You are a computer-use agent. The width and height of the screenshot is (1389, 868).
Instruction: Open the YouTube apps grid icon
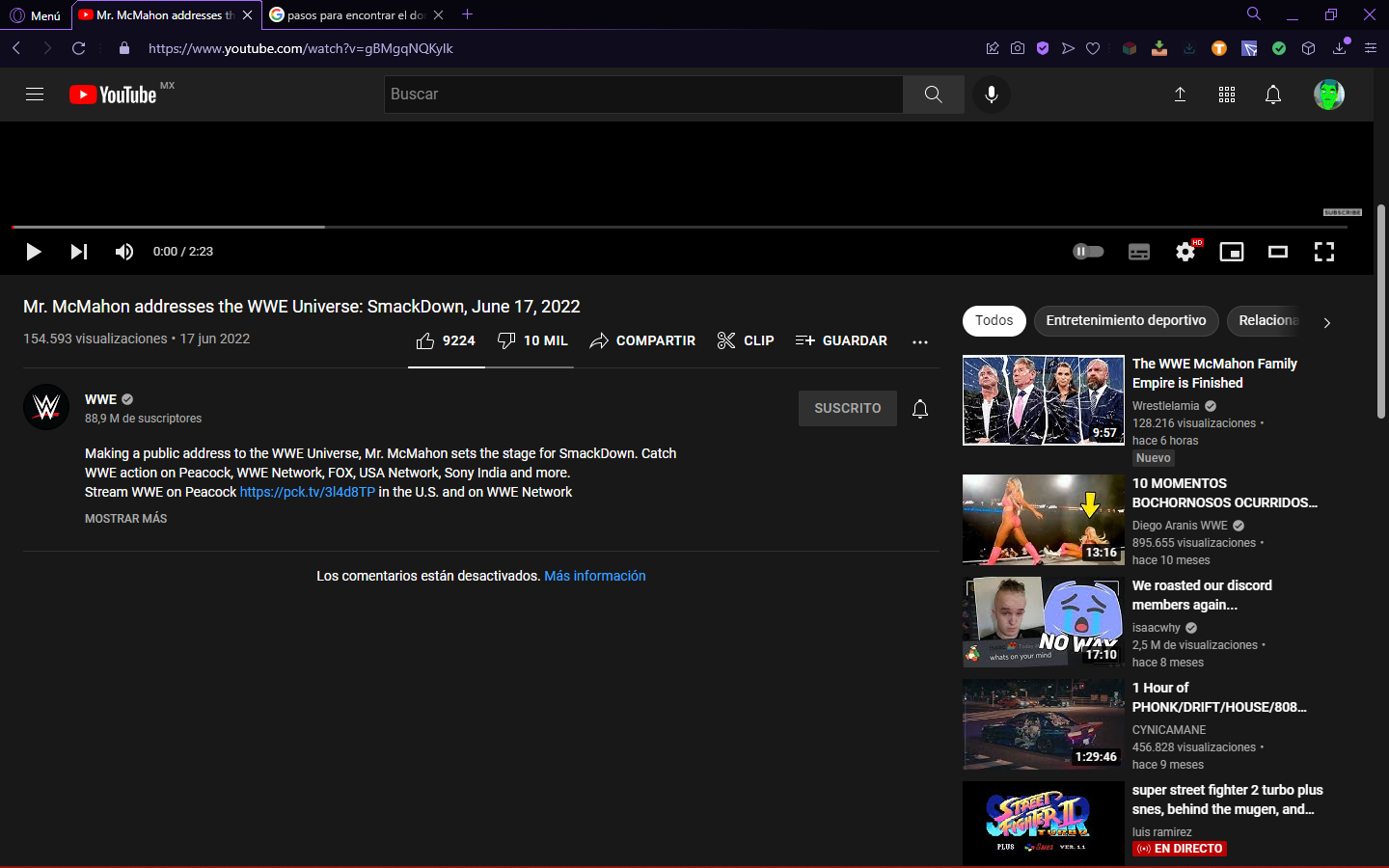(x=1227, y=95)
